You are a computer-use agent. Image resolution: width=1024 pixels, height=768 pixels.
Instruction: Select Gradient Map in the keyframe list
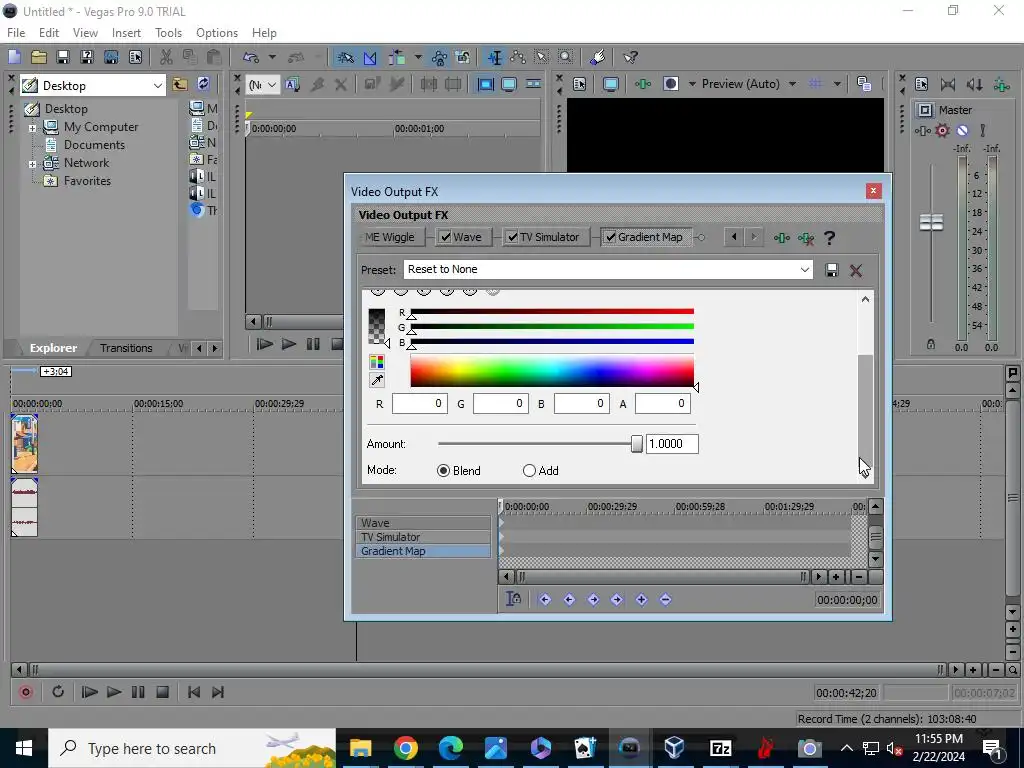point(423,551)
